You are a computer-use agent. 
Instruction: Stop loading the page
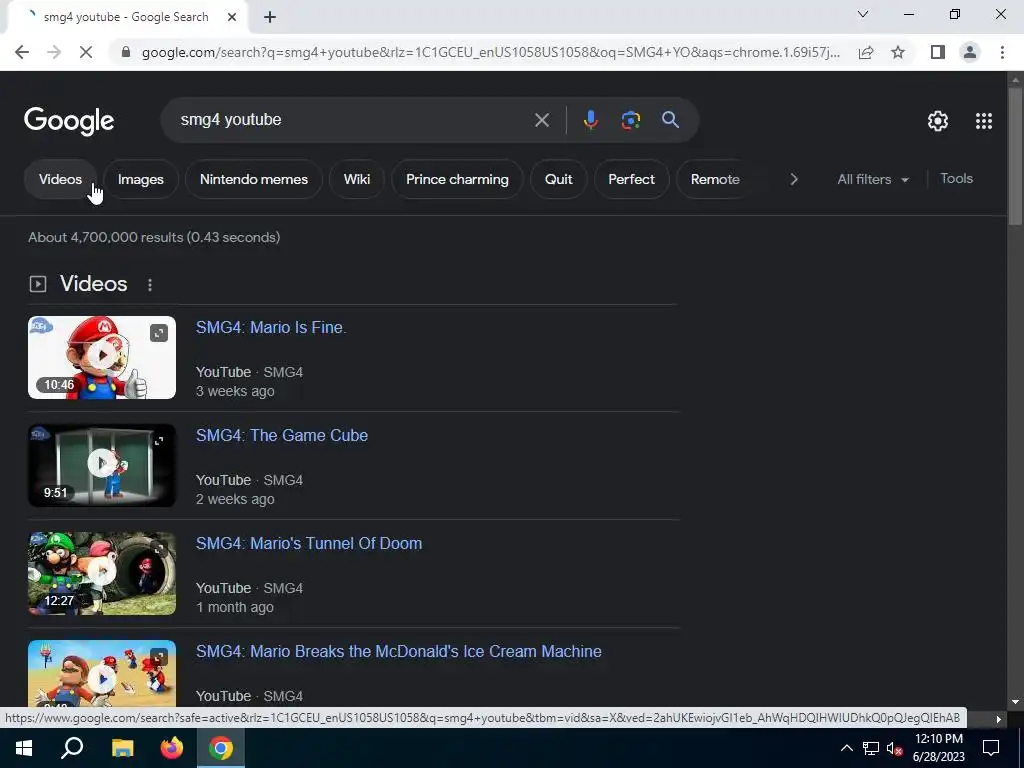click(86, 52)
